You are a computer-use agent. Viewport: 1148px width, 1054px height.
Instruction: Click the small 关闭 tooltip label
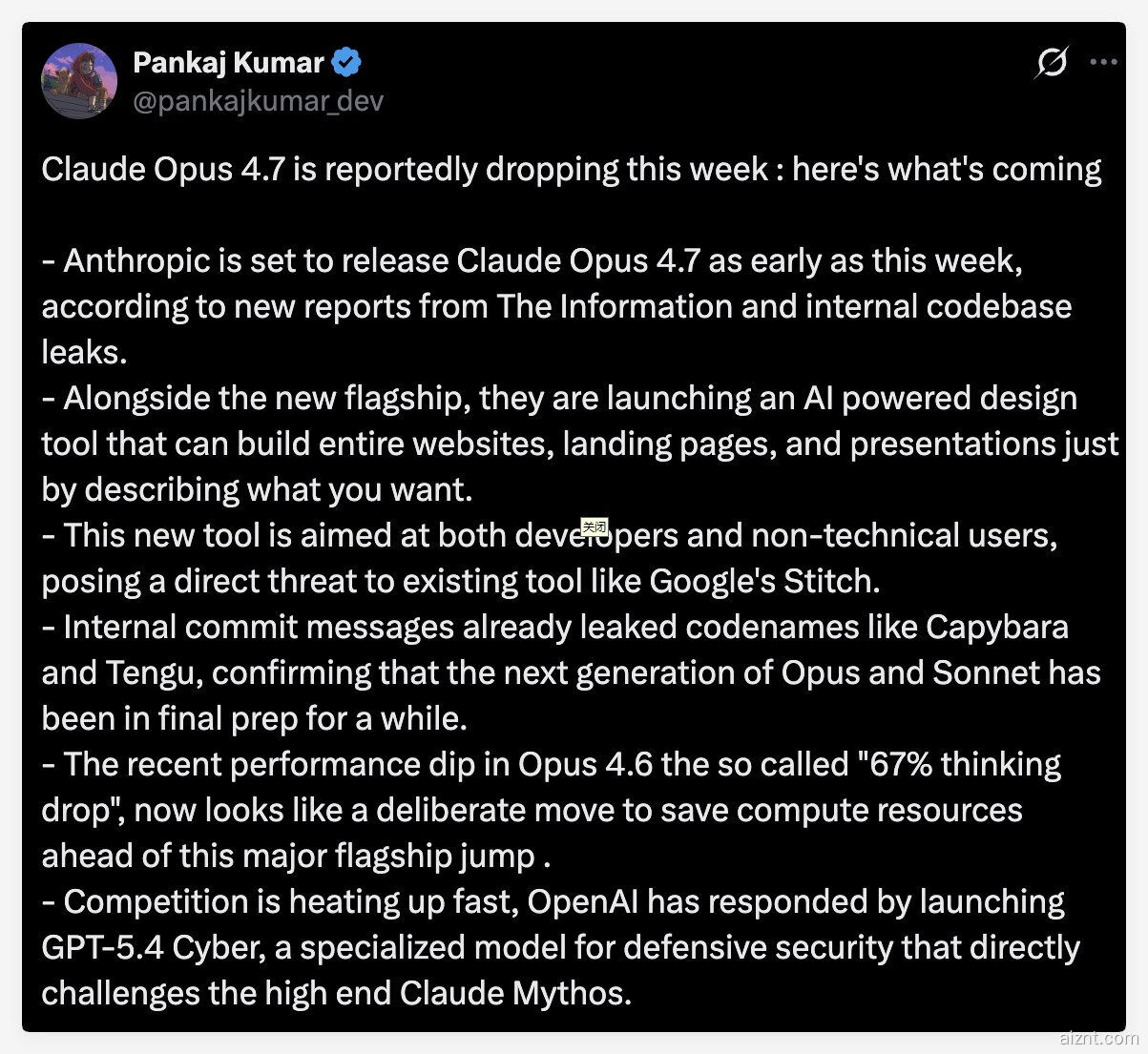pyautogui.click(x=594, y=527)
